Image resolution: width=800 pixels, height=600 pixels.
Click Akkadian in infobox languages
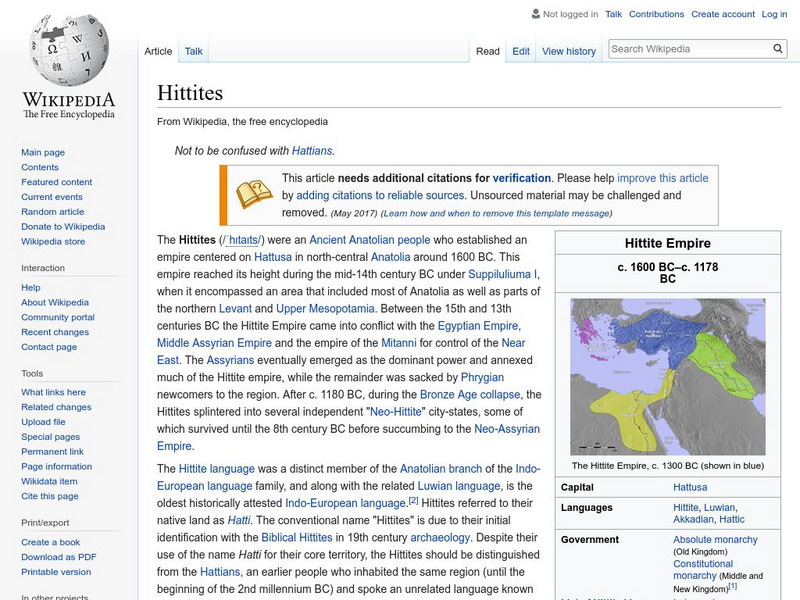[x=693, y=519]
